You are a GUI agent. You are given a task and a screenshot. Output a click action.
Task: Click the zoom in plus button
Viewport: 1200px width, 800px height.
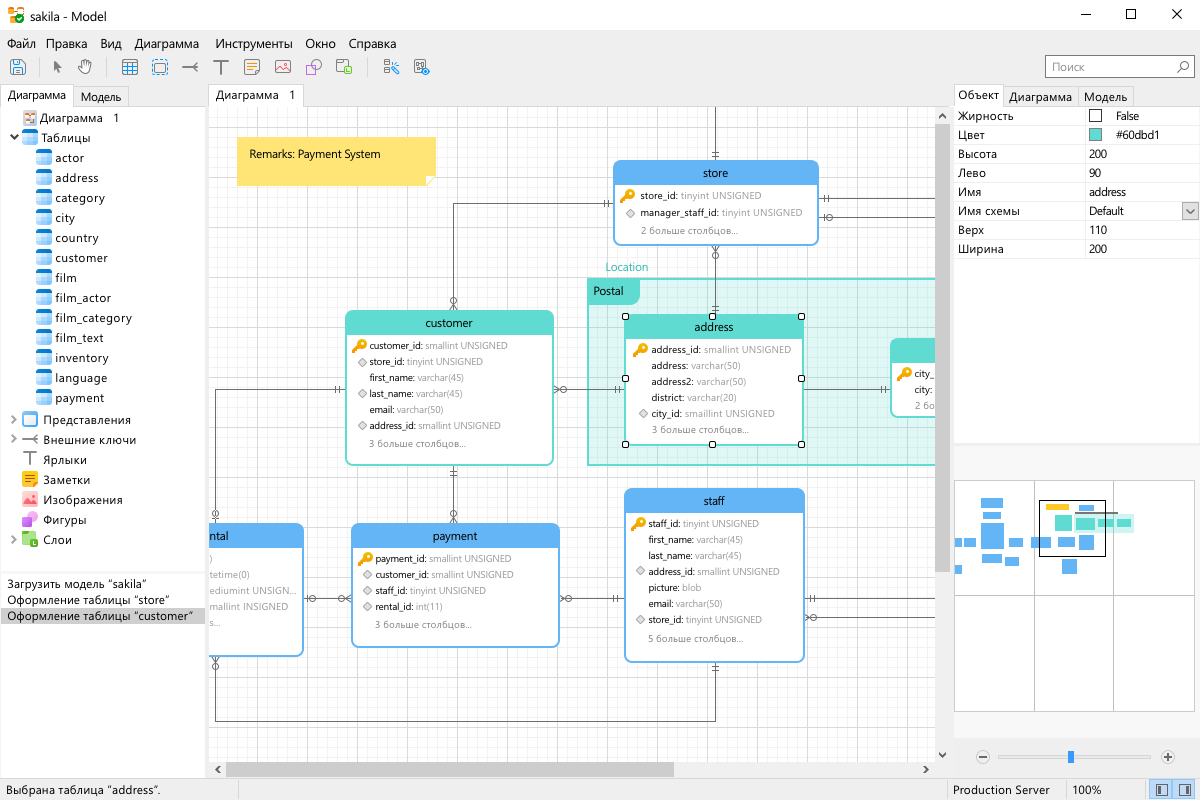(1168, 757)
